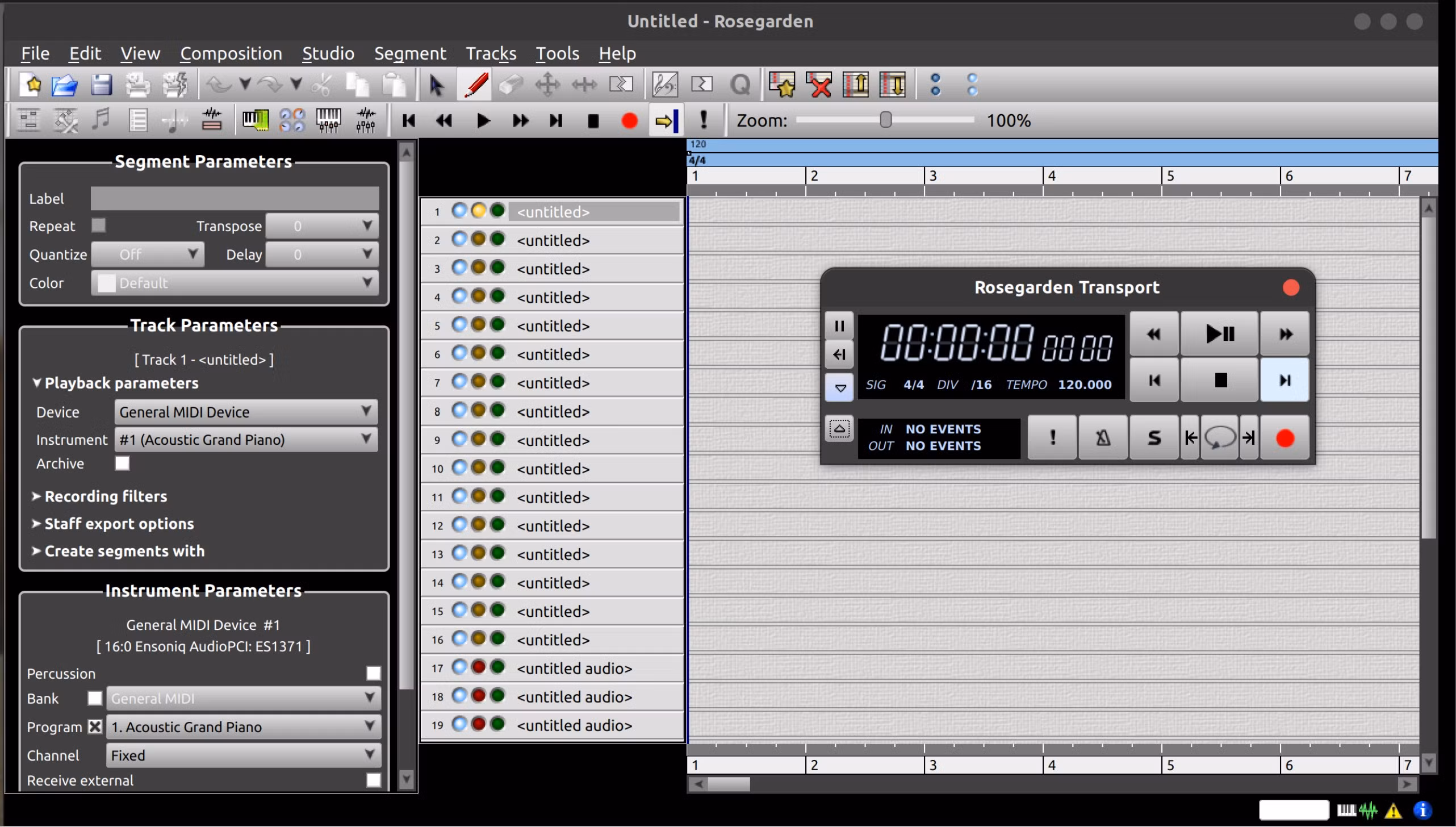
Task: Open the event list editor icon
Action: pos(138,120)
